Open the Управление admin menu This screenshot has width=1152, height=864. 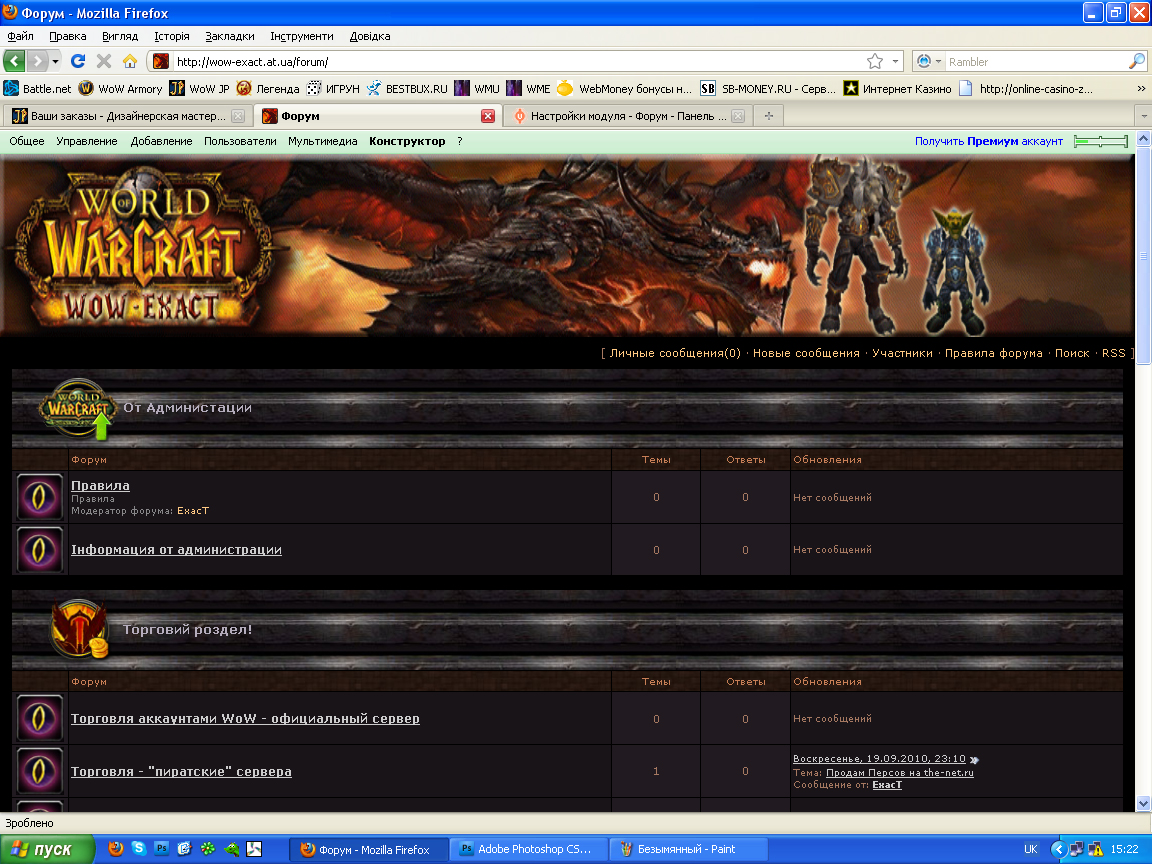[x=87, y=141]
